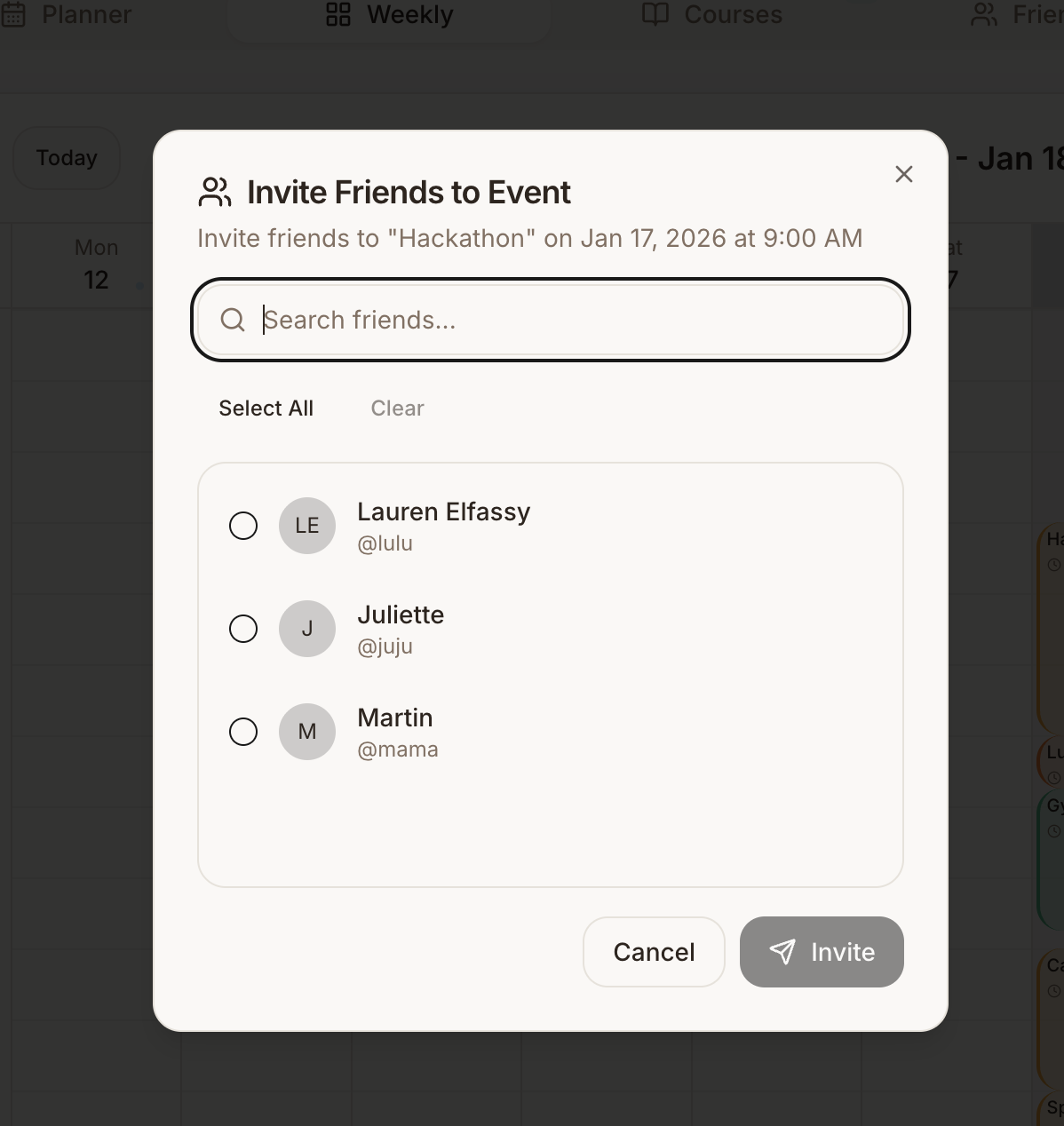Open the Courses tab

coord(712,15)
